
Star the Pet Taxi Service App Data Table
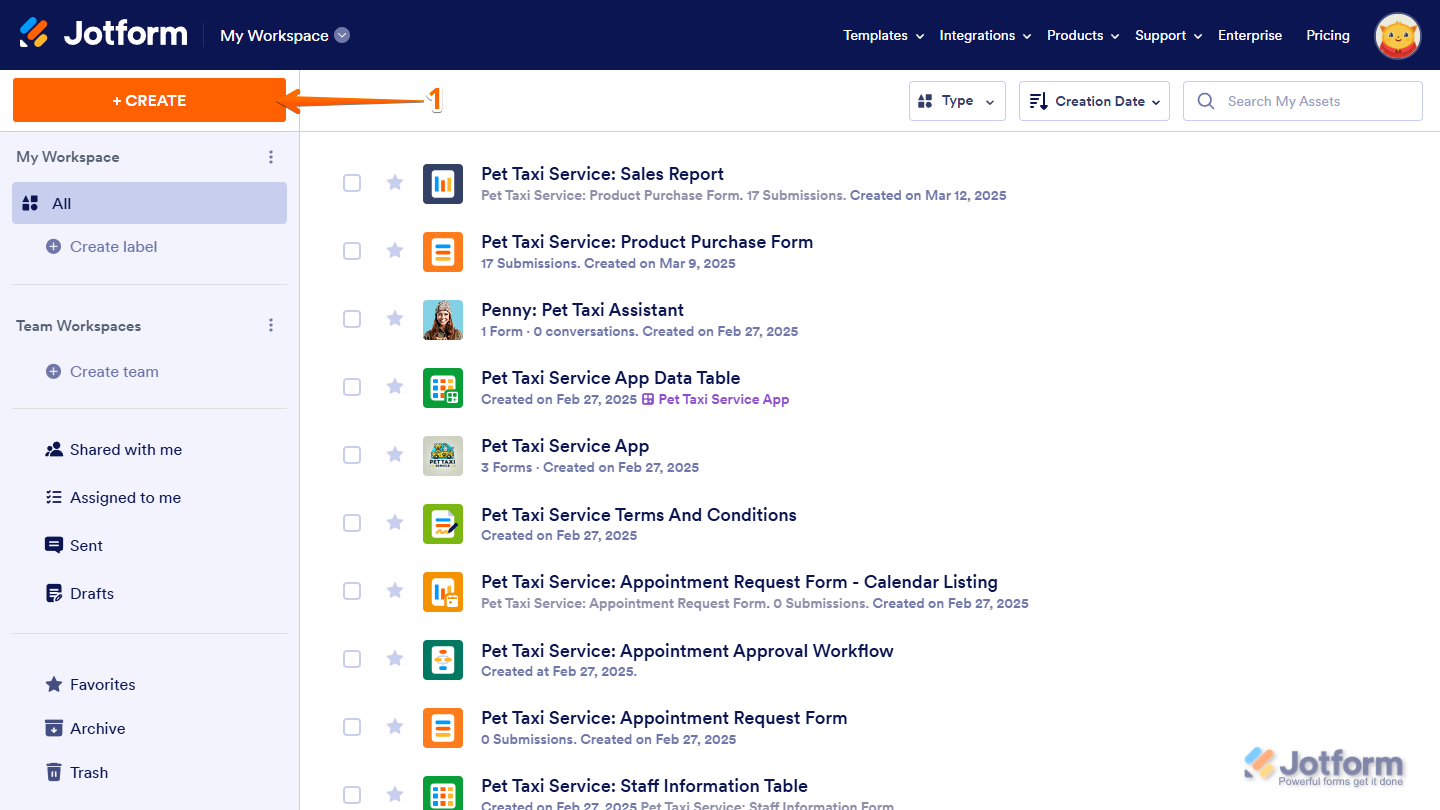(x=395, y=386)
